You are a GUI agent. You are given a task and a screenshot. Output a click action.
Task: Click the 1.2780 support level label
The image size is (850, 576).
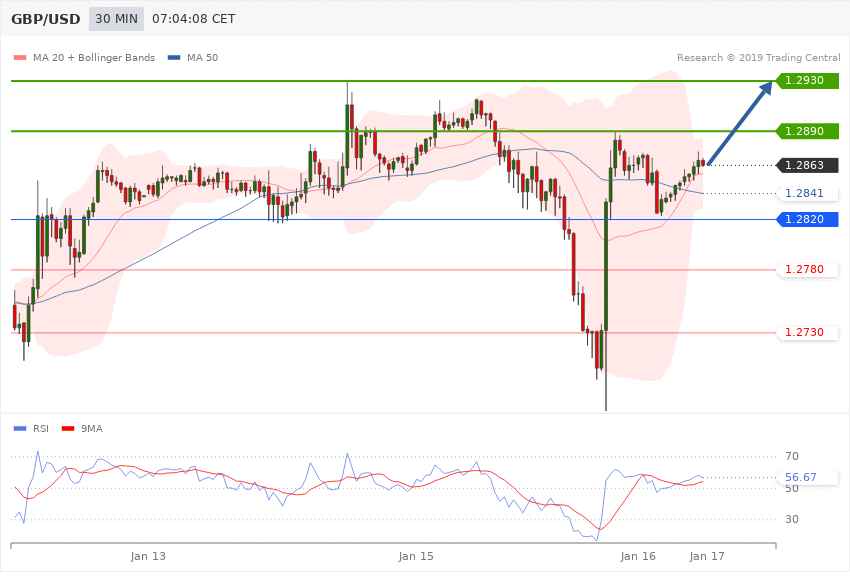point(808,269)
